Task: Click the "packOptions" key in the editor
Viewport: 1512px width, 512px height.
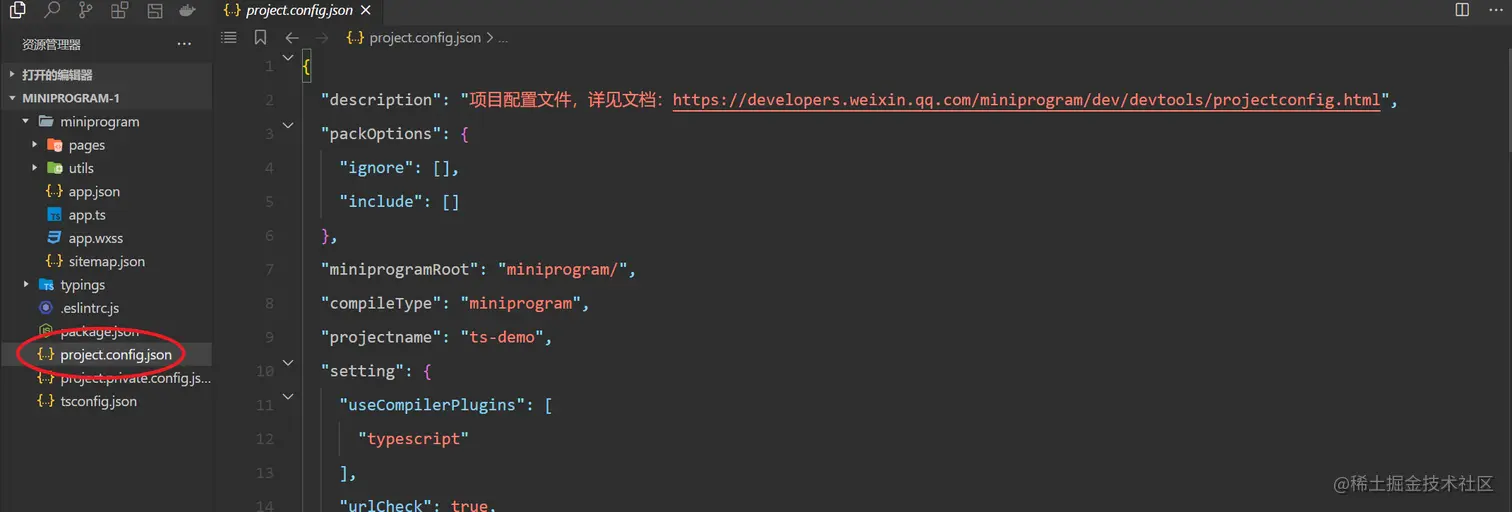Action: pos(376,134)
